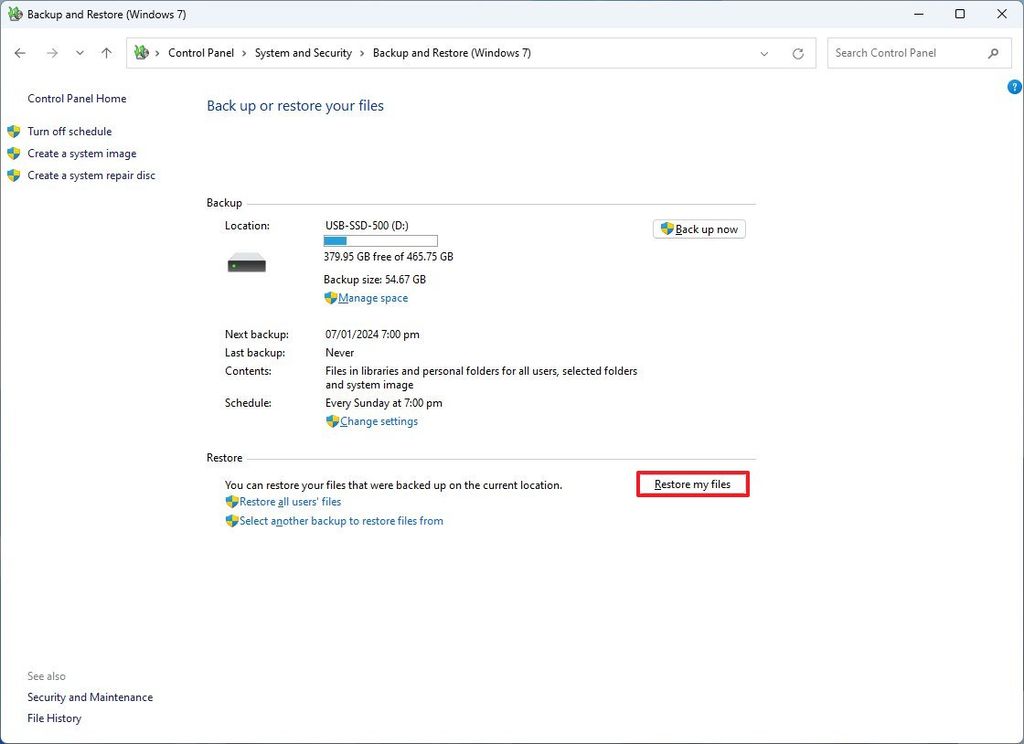Open File History from See also
The image size is (1024, 744).
pyautogui.click(x=54, y=718)
